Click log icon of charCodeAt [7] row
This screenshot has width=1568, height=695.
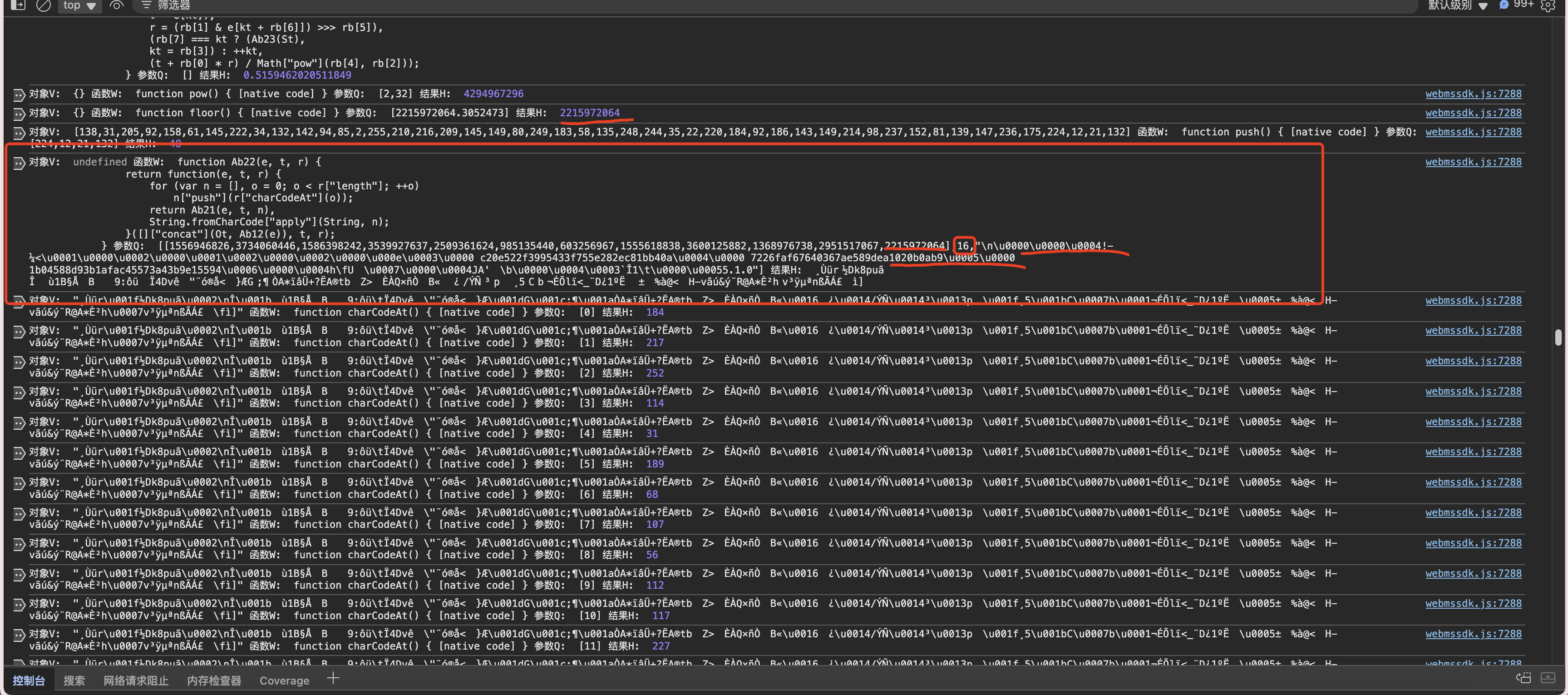tap(19, 513)
